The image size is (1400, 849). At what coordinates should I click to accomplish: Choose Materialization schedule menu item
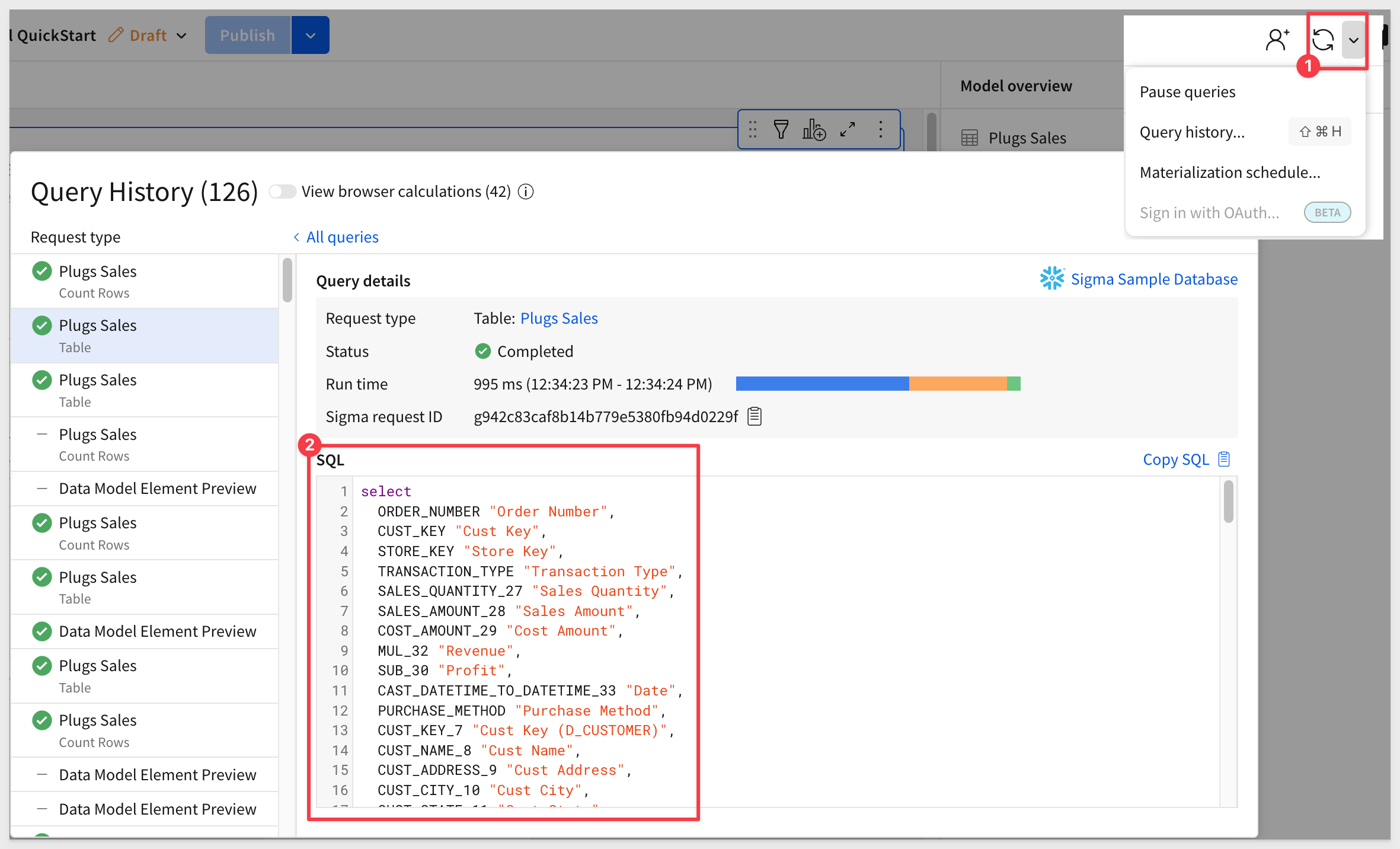1245,172
